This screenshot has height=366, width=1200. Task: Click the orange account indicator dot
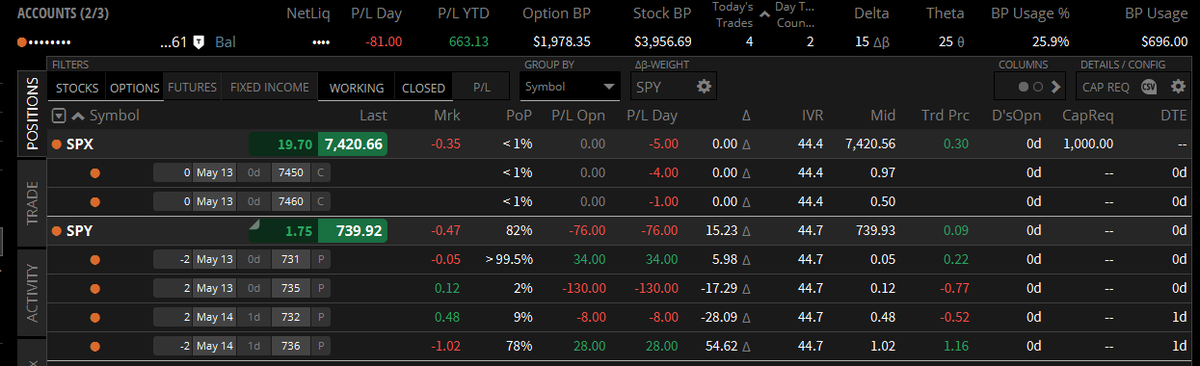[22, 42]
